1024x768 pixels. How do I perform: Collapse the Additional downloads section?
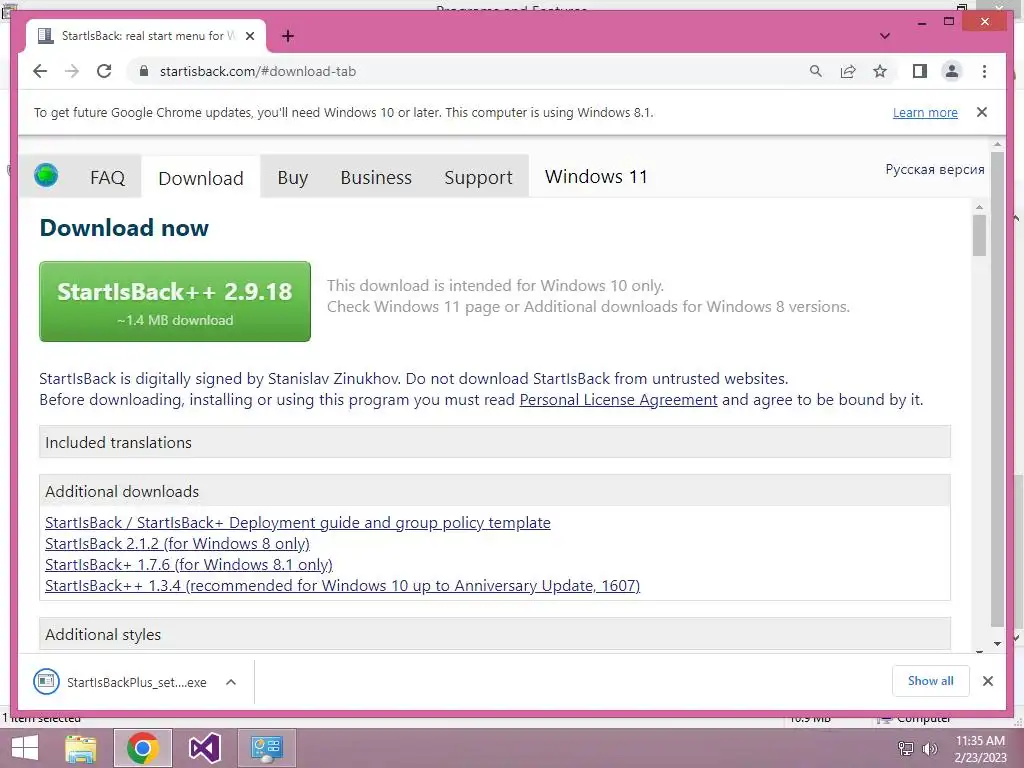point(494,491)
